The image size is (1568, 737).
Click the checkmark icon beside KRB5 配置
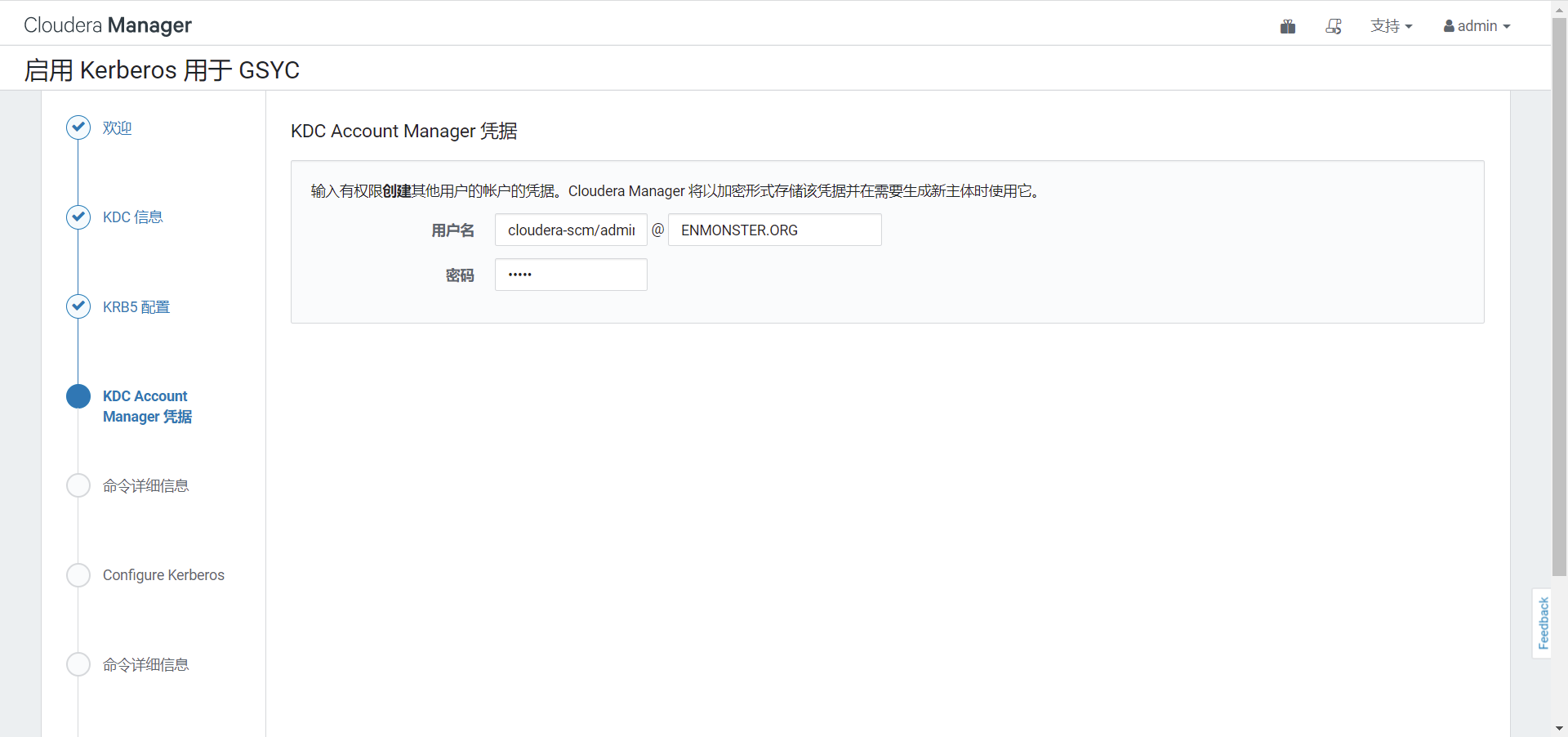click(78, 306)
